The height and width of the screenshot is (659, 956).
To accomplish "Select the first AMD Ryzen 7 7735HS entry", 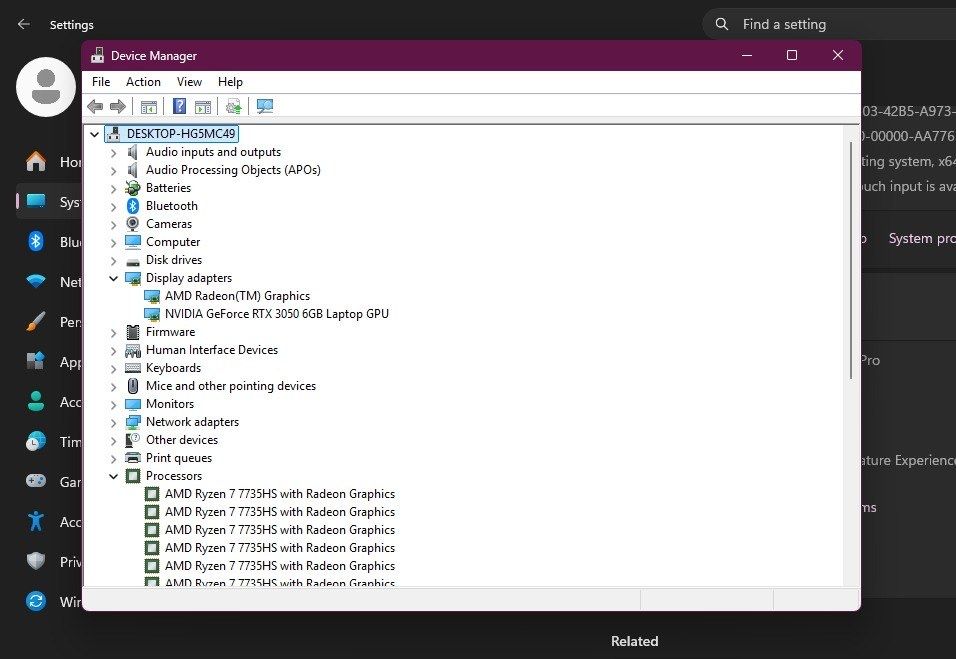I will (280, 494).
